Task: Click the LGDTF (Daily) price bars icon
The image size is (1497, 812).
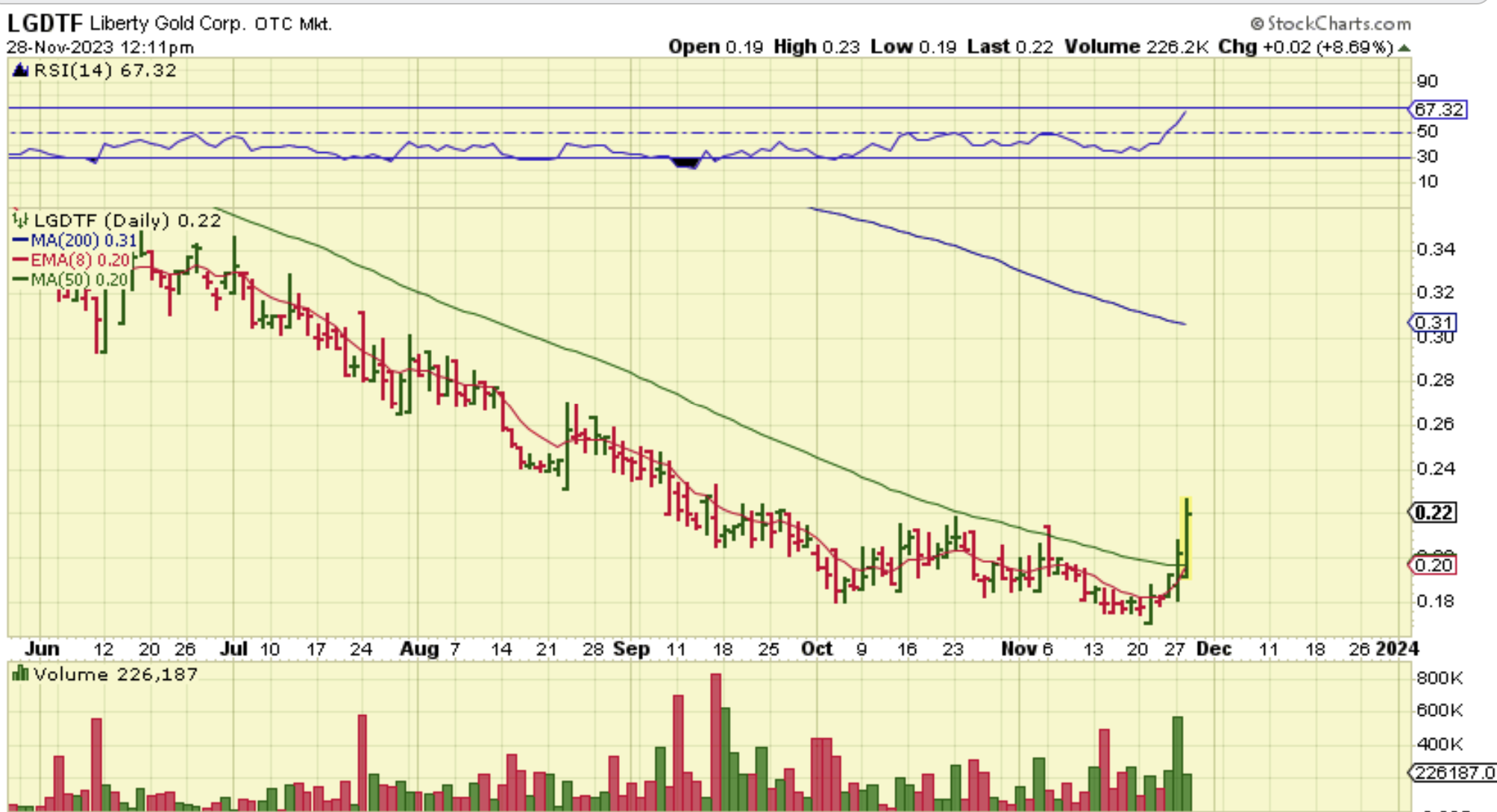Action: click(x=20, y=220)
